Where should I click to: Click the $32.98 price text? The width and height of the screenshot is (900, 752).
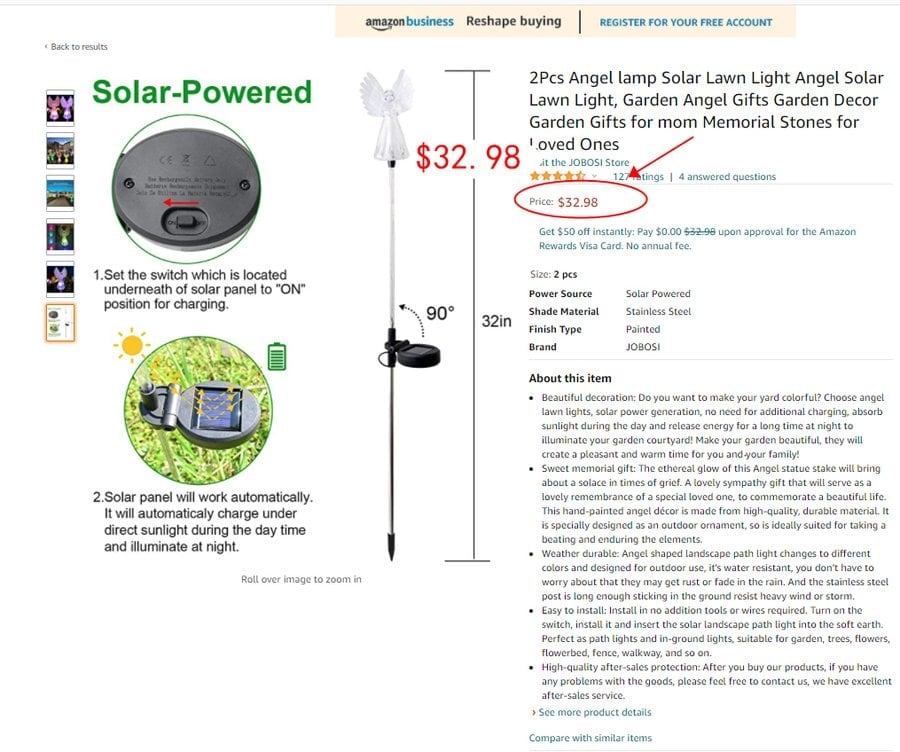(x=577, y=202)
